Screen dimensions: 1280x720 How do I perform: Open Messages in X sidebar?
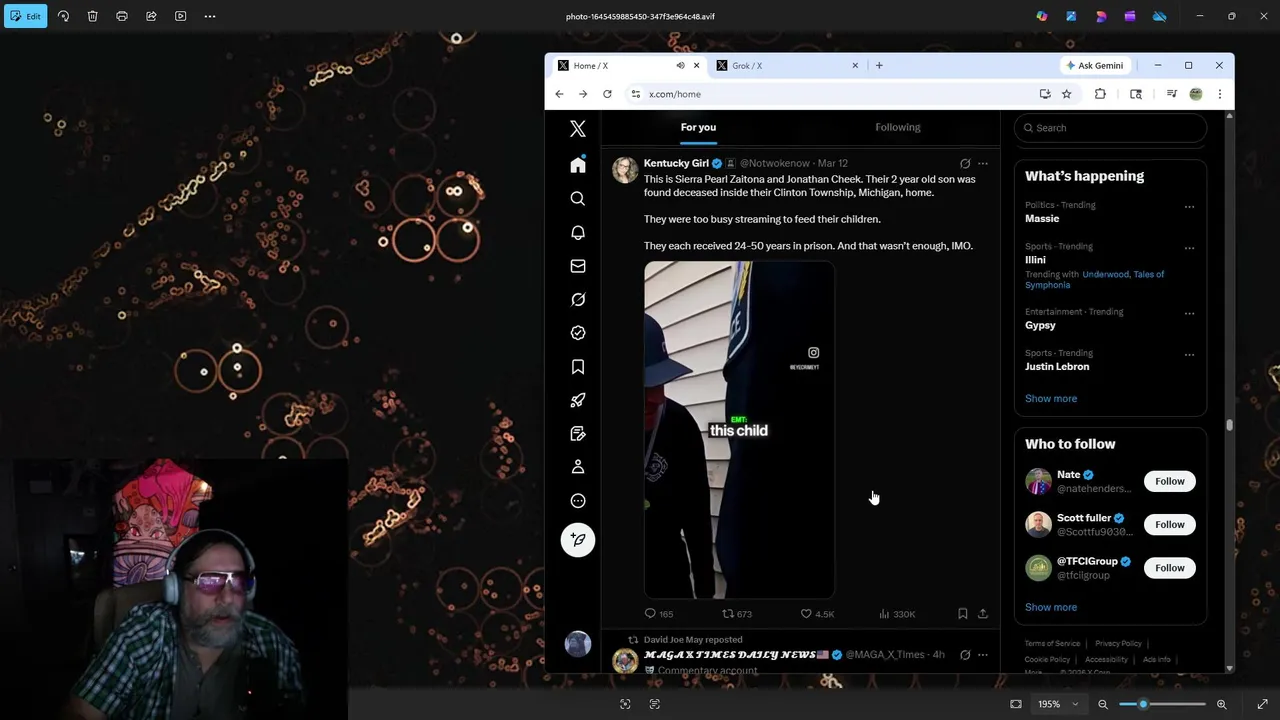[x=578, y=266]
